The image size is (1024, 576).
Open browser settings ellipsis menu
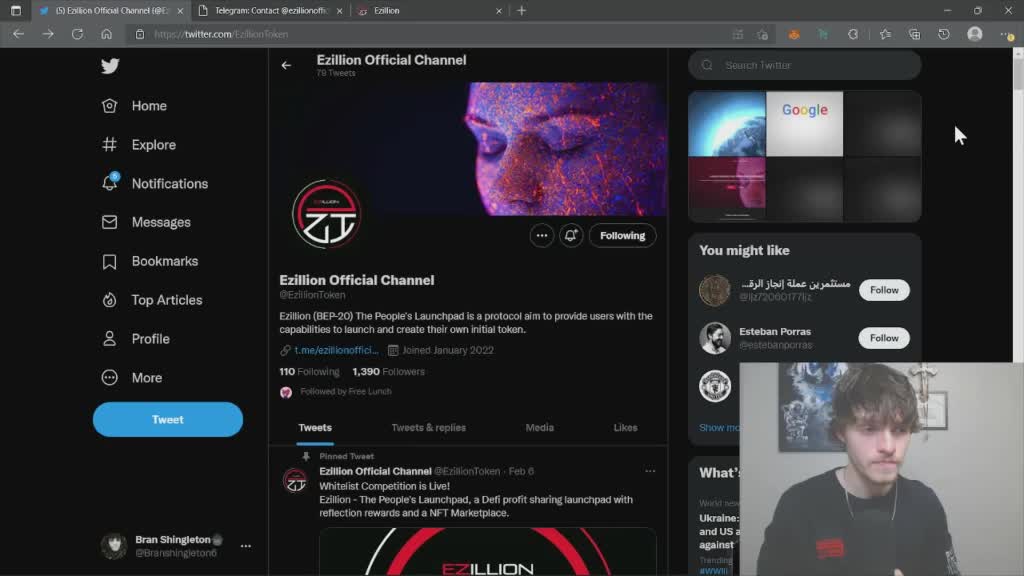pos(1006,34)
